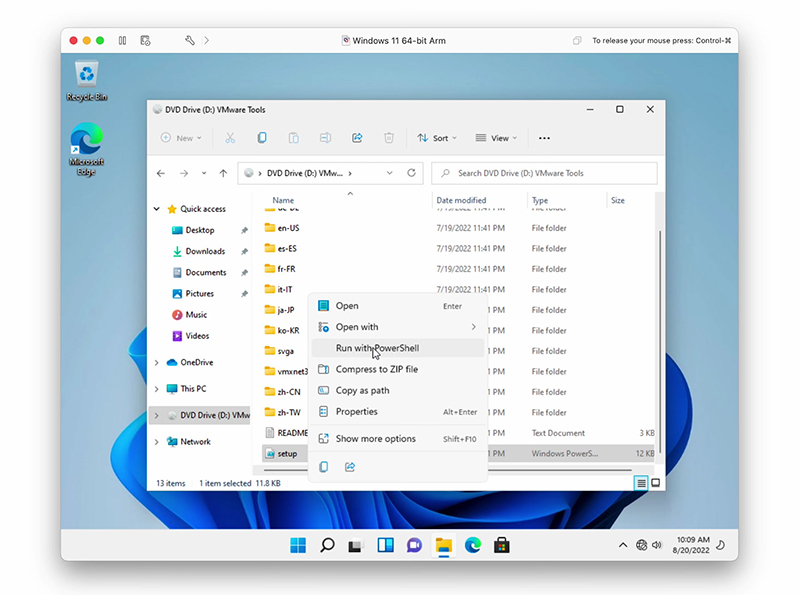Expand the OneDrive tree node
This screenshot has height=595, width=800.
157,362
